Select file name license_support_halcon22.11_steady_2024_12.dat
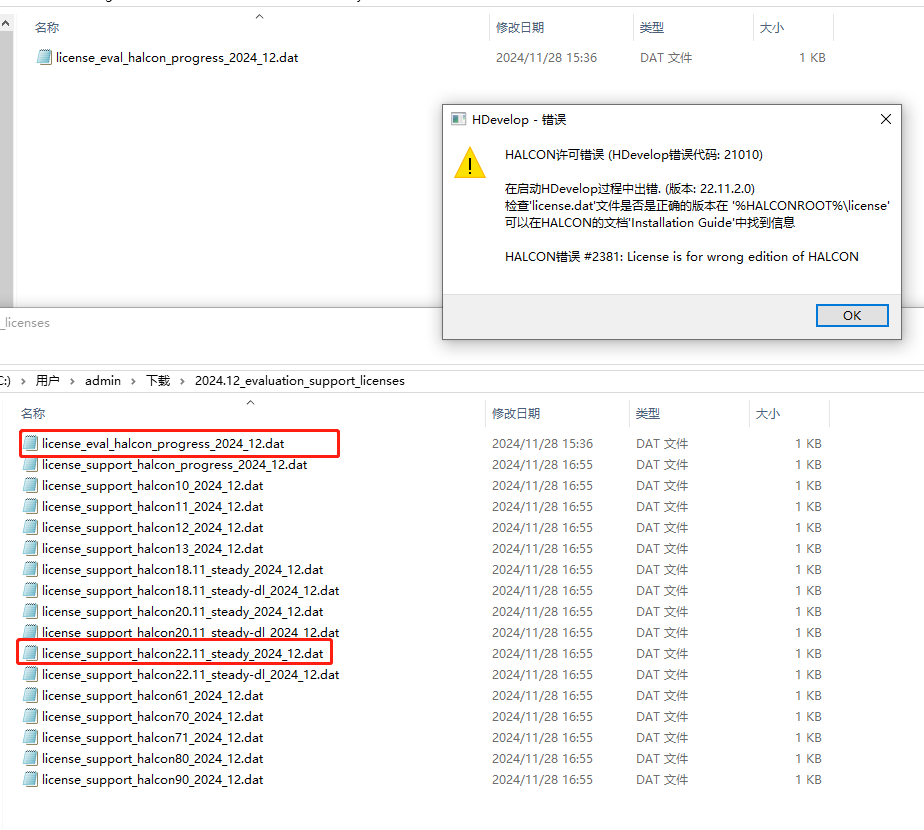Image resolution: width=924 pixels, height=830 pixels. click(x=183, y=653)
